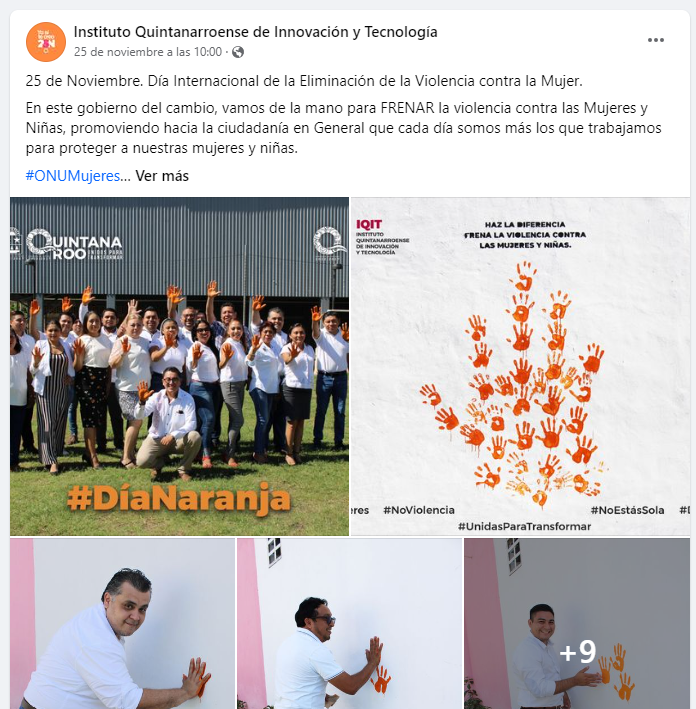This screenshot has height=709, width=696.
Task: Expand the post text with Ver más
Action: coord(162,176)
